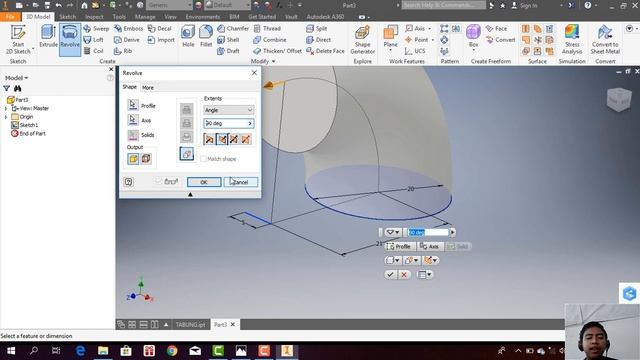Click the Thread tool

point(267,29)
